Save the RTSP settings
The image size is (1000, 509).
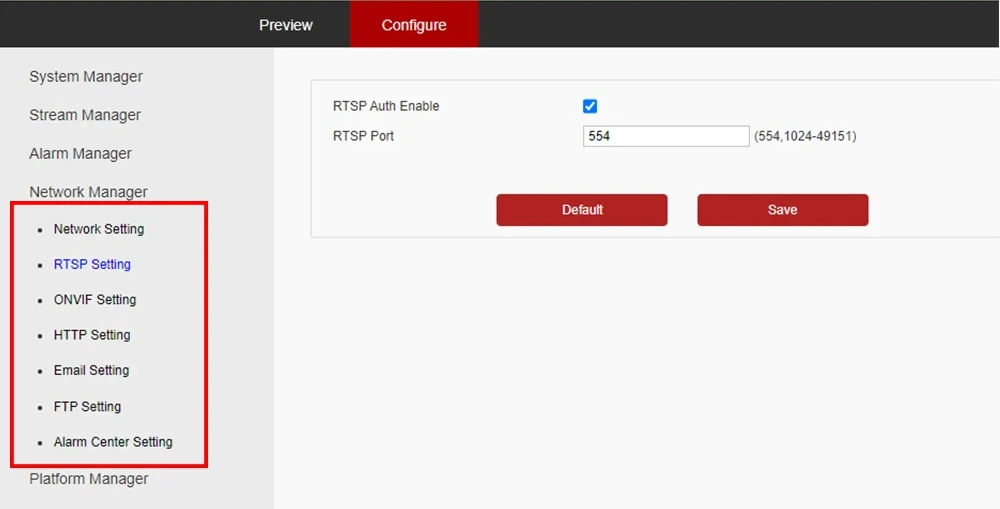pos(782,210)
